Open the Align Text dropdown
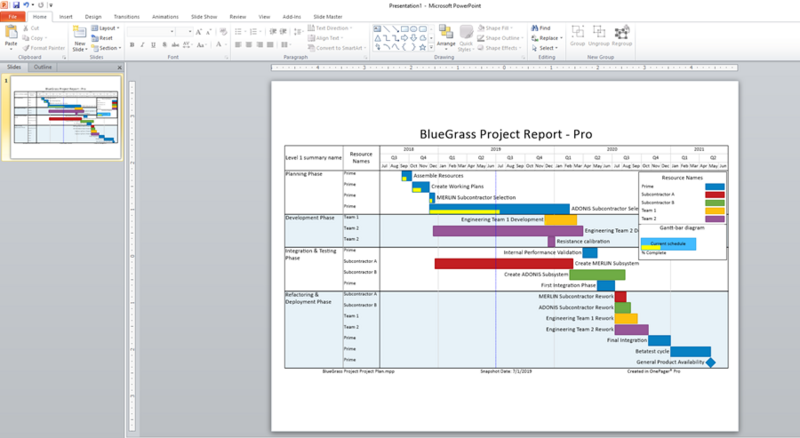The height and width of the screenshot is (438, 800). coord(326,38)
